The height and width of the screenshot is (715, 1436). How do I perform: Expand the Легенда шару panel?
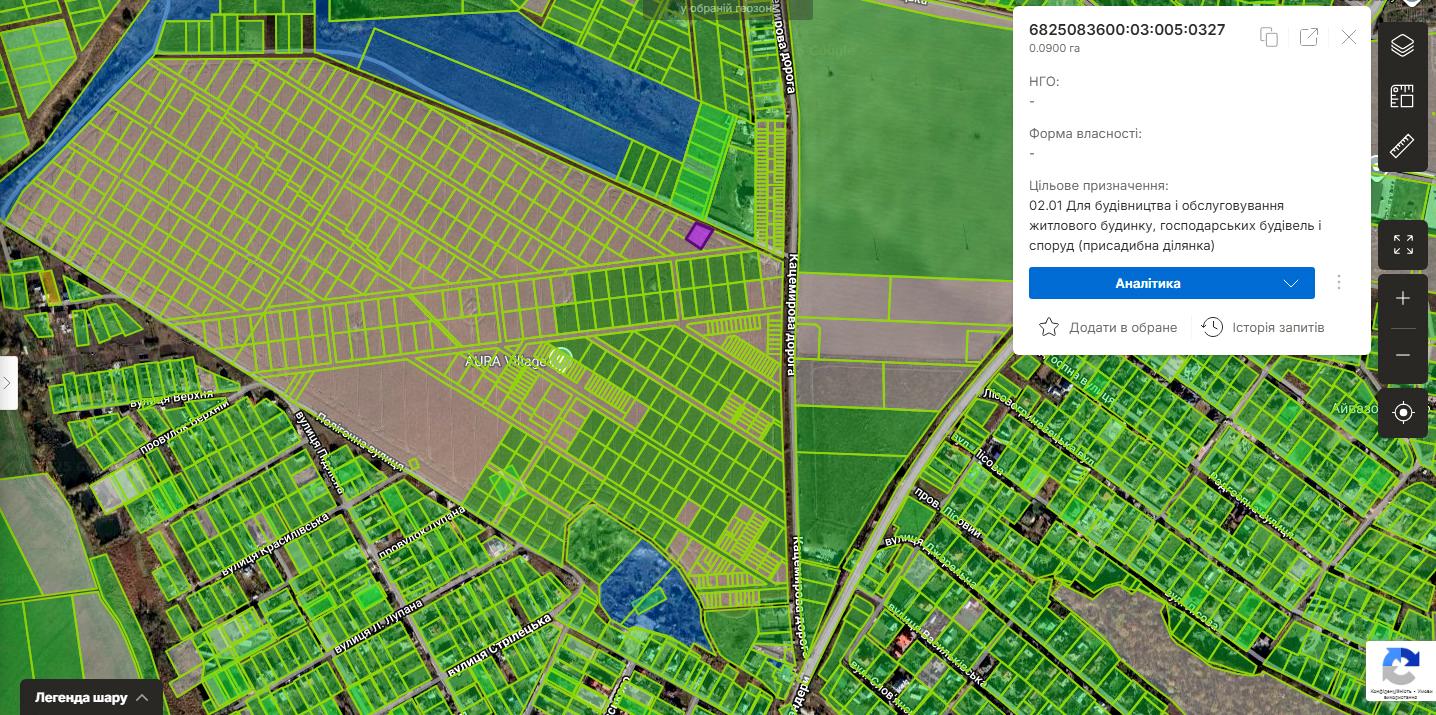click(92, 697)
